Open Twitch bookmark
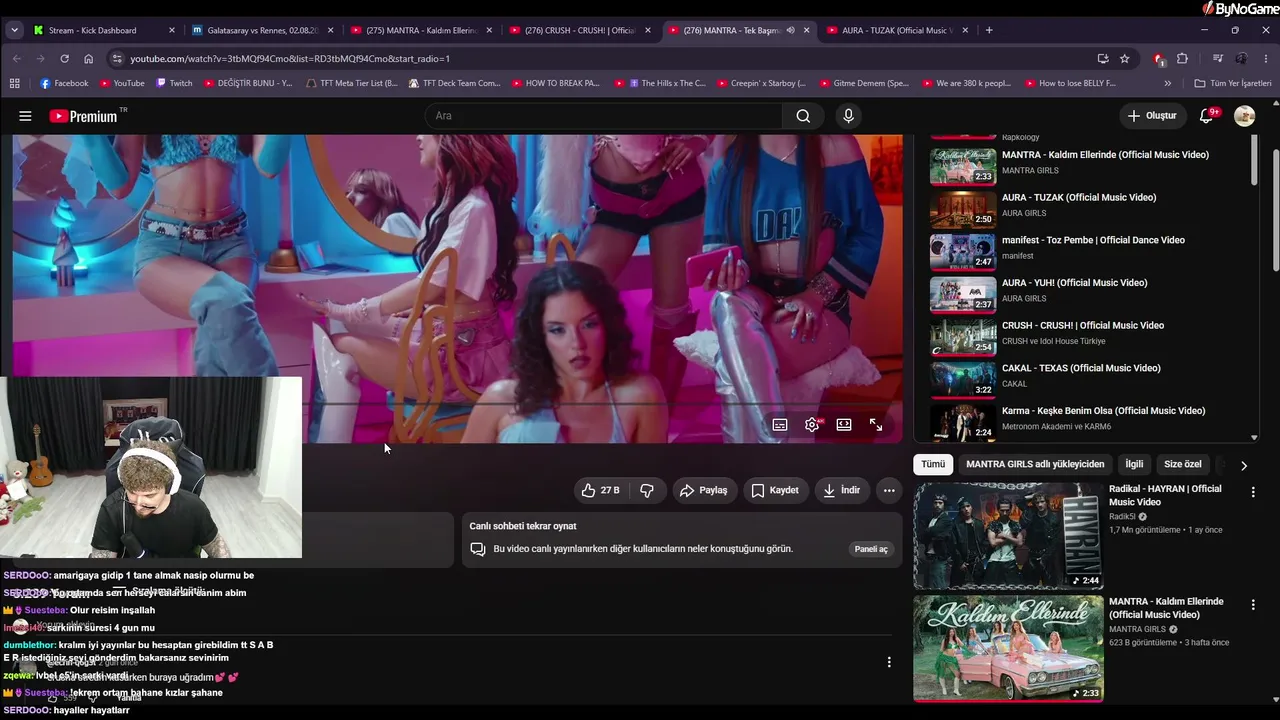The image size is (1280, 720). (x=174, y=83)
